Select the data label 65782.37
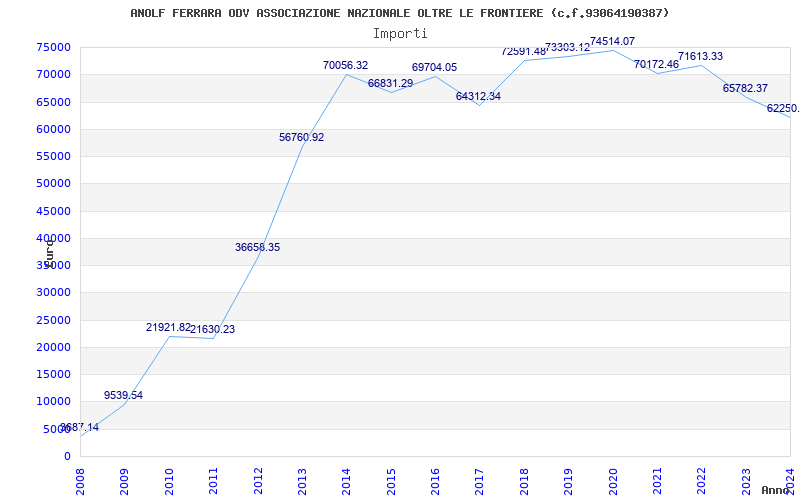The width and height of the screenshot is (800, 500). (x=745, y=88)
